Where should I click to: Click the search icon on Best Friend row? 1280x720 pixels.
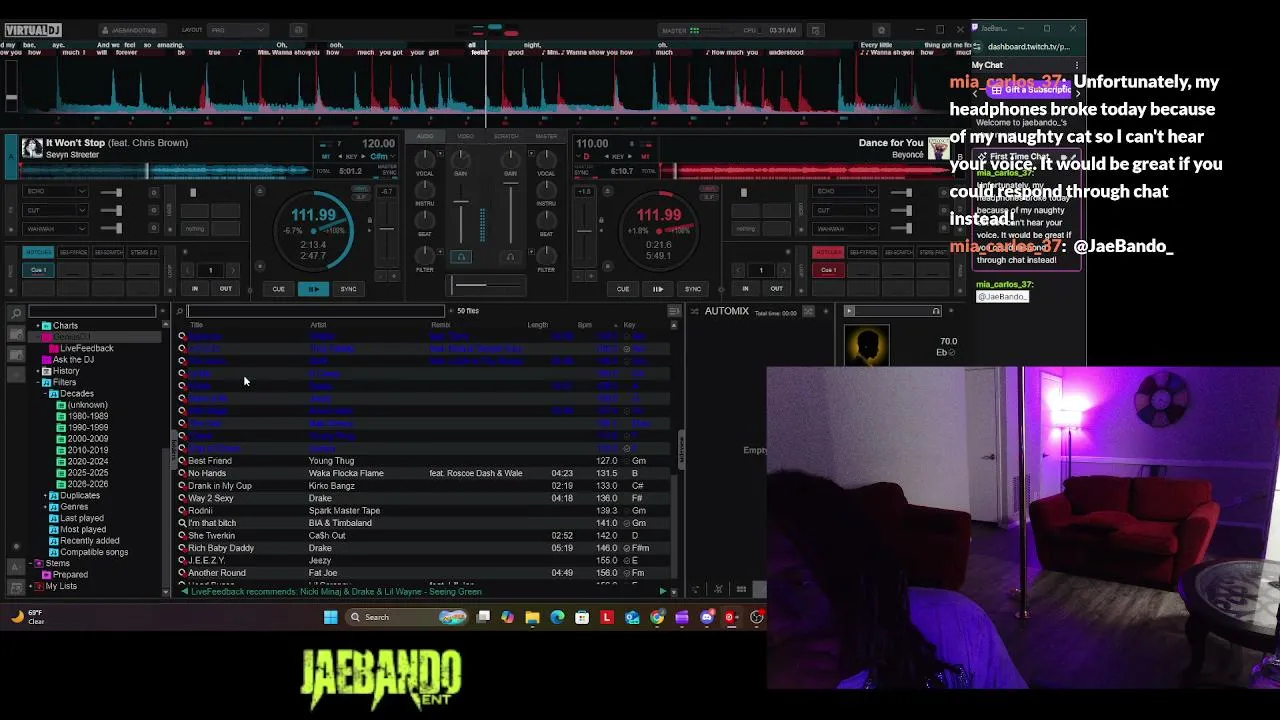pos(182,461)
